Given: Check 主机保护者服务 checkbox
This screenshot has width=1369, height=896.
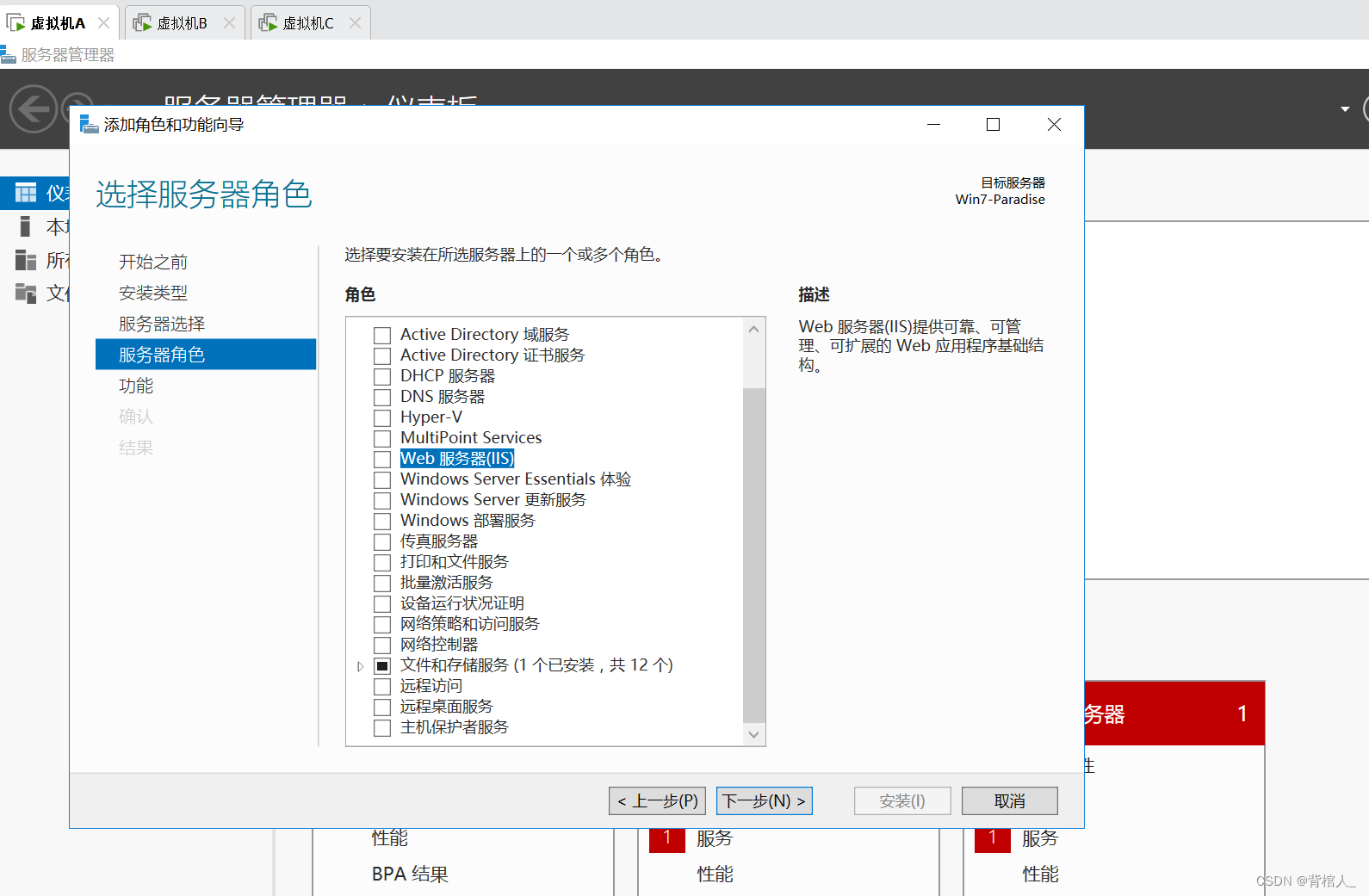Looking at the screenshot, I should (x=382, y=727).
